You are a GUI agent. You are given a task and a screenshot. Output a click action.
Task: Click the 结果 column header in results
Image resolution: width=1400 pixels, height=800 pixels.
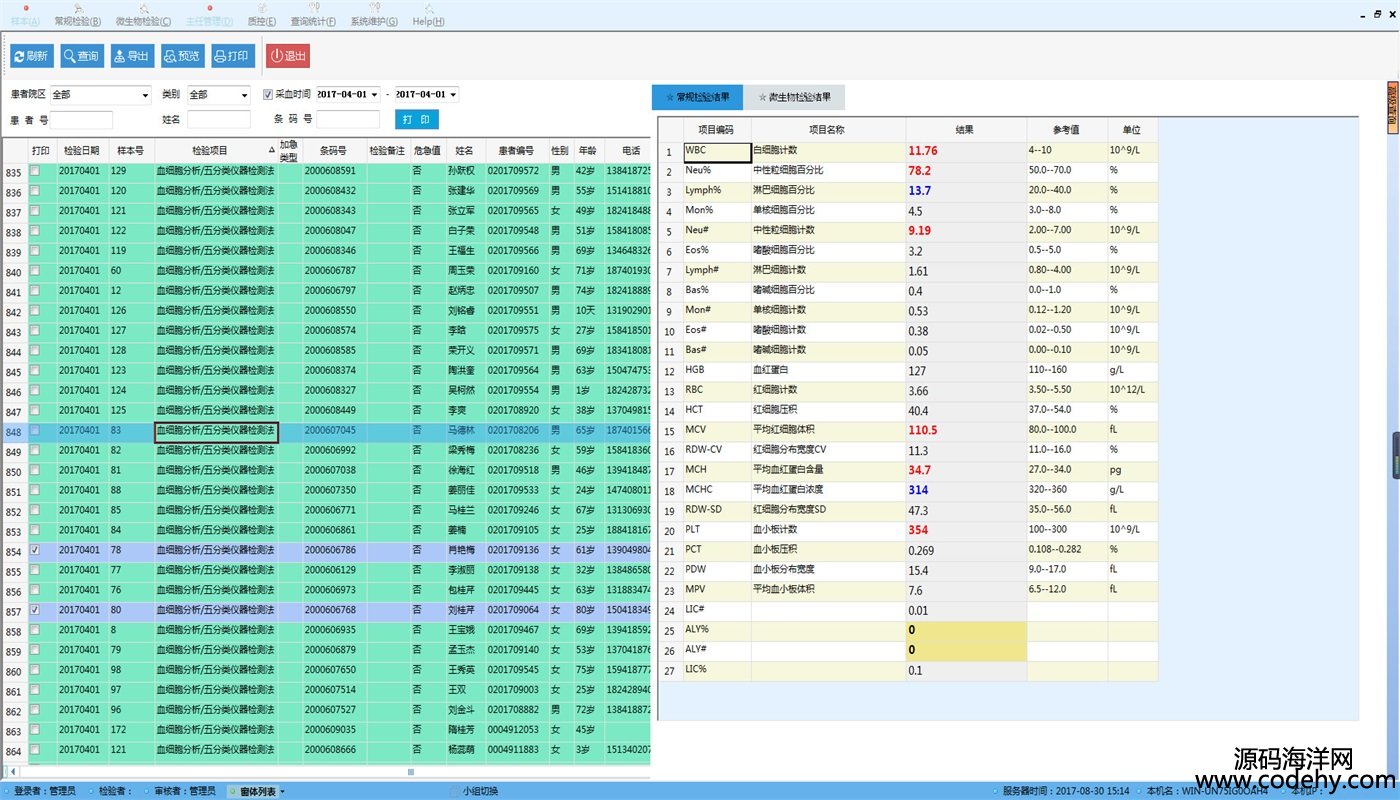point(965,130)
